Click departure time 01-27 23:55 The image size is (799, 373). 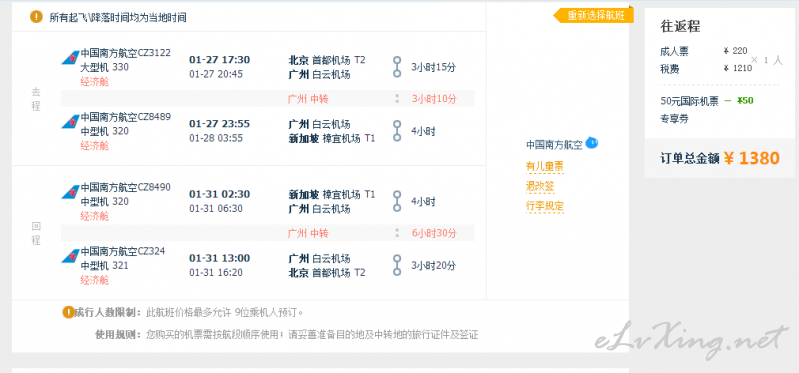coord(220,124)
